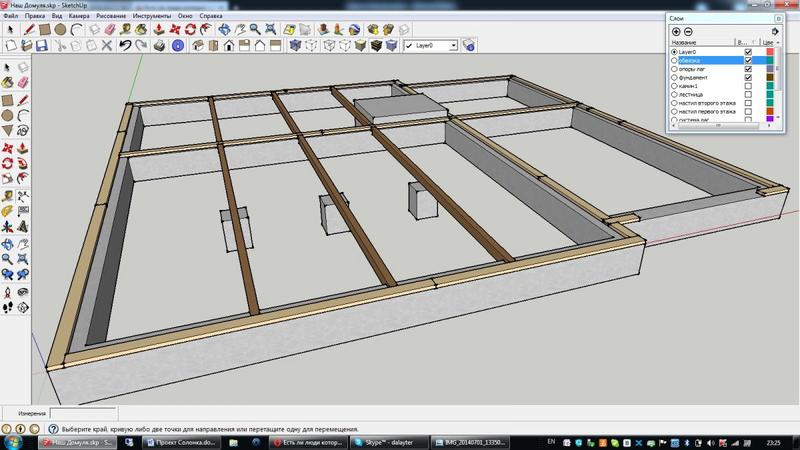Open the Layer0 dropdown in toolbar
The height and width of the screenshot is (450, 800).
pos(452,45)
